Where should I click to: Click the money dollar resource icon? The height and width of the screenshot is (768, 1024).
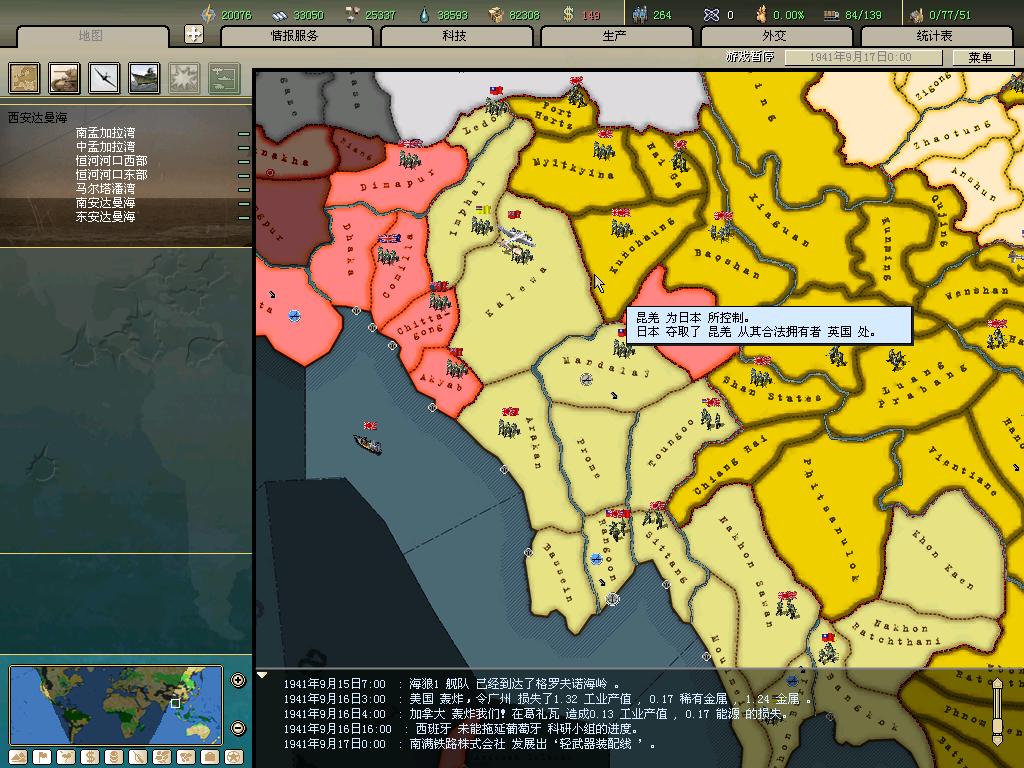[568, 14]
